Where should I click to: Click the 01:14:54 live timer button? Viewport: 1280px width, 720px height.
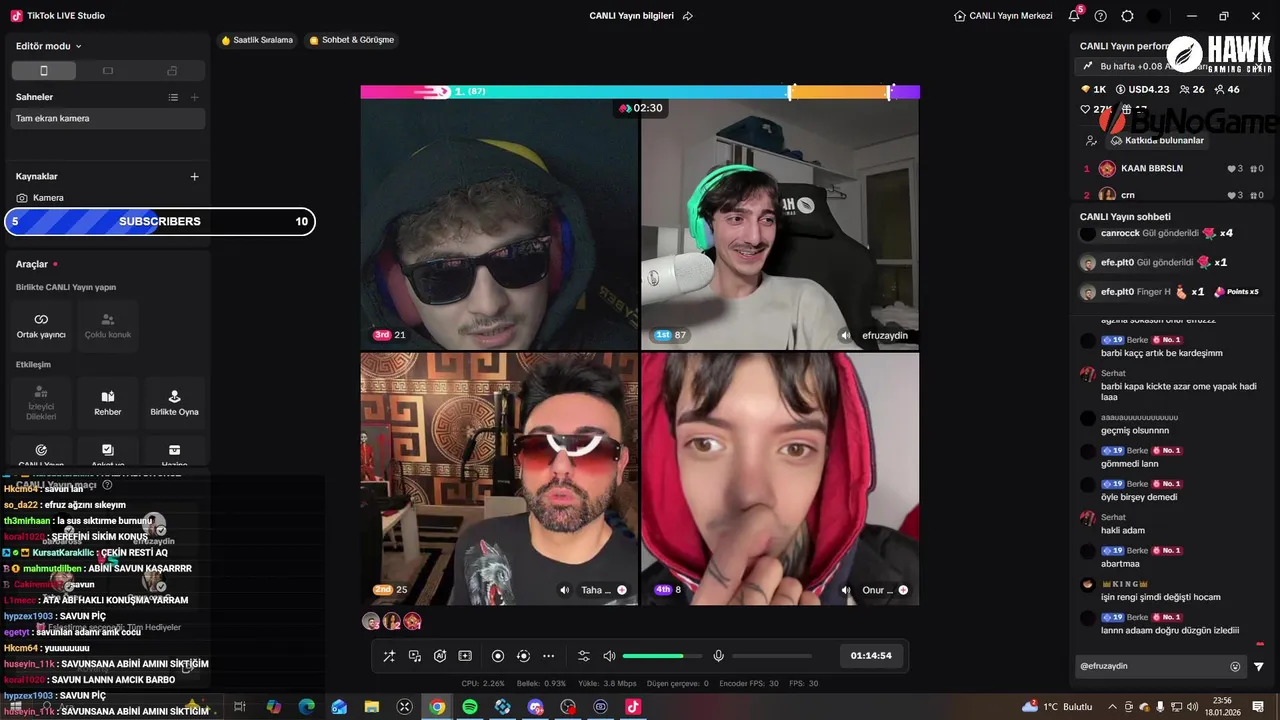[x=871, y=656]
